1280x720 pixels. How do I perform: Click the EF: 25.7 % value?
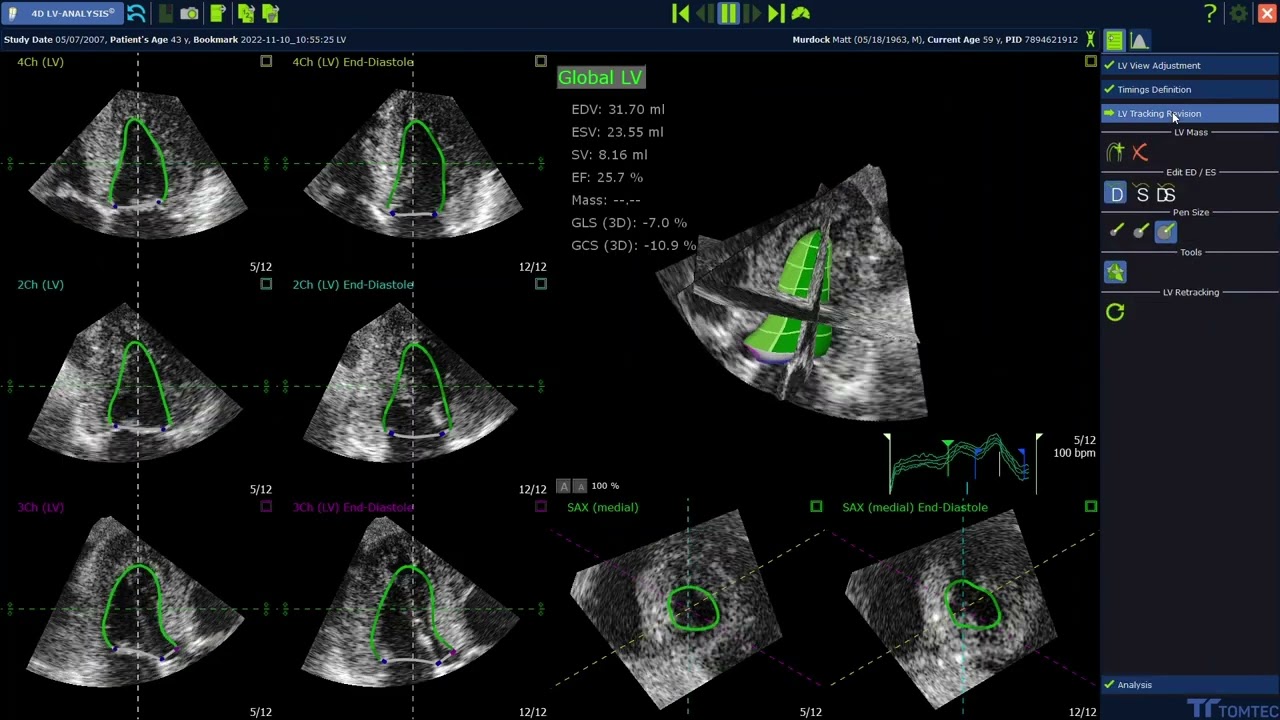click(607, 177)
